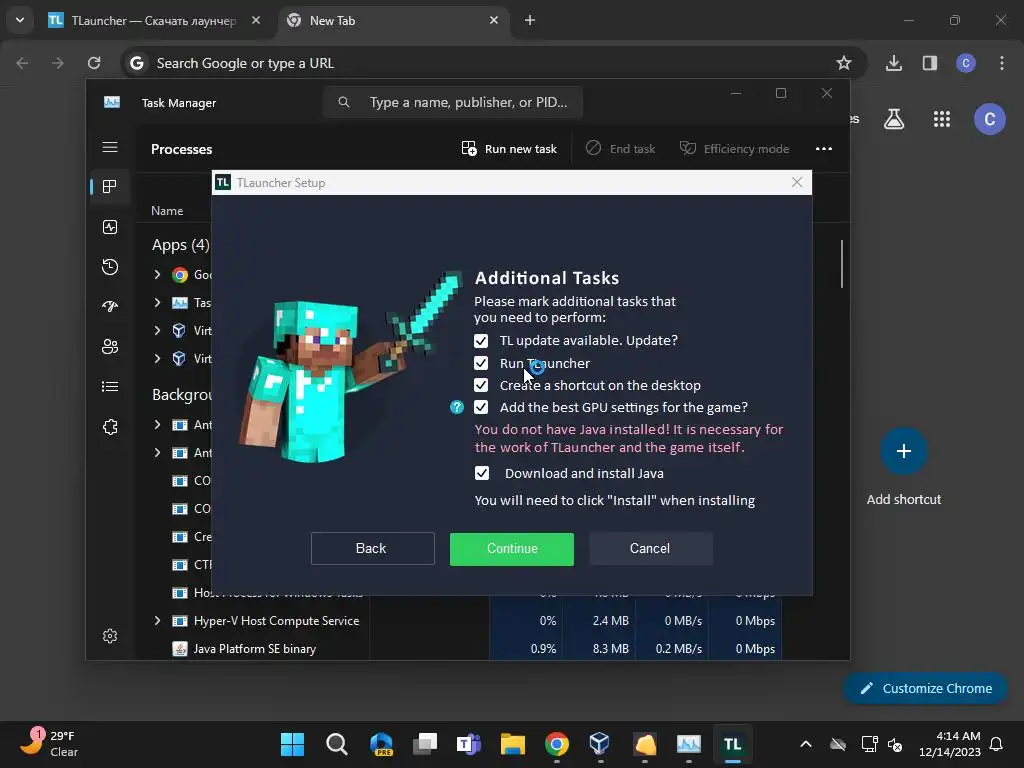Screen dimensions: 1024x768
Task: Uncheck 'Download and install Java' checkbox
Action: (x=481, y=473)
